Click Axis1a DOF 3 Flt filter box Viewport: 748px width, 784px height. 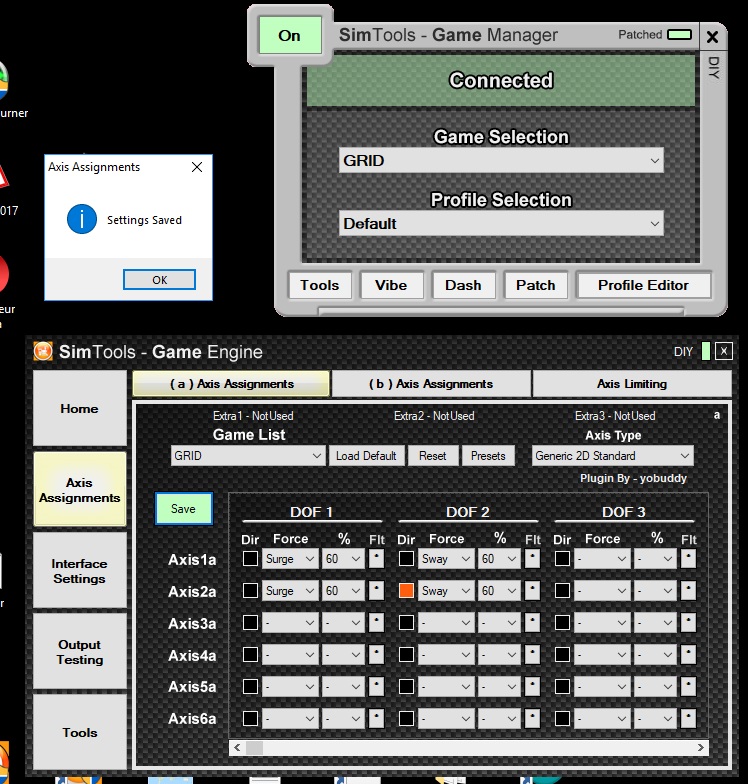point(688,558)
